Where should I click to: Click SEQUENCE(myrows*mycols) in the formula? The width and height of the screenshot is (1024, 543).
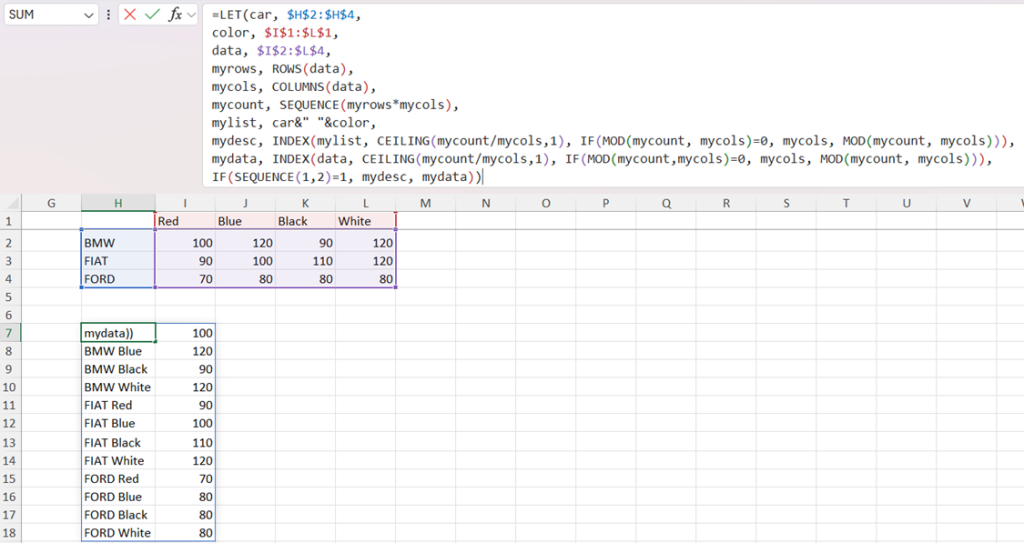[x=366, y=105]
